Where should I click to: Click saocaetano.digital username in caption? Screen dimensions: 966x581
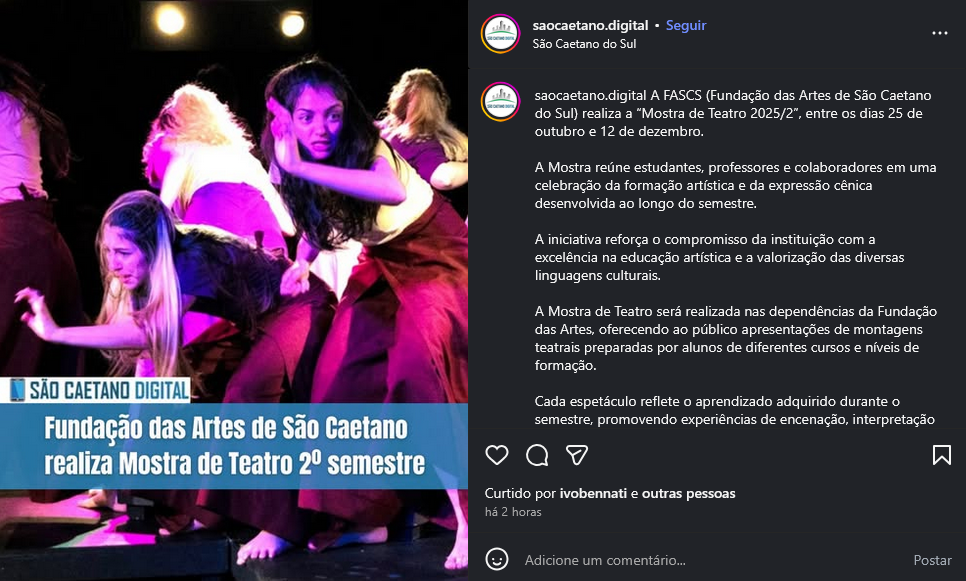click(x=591, y=95)
